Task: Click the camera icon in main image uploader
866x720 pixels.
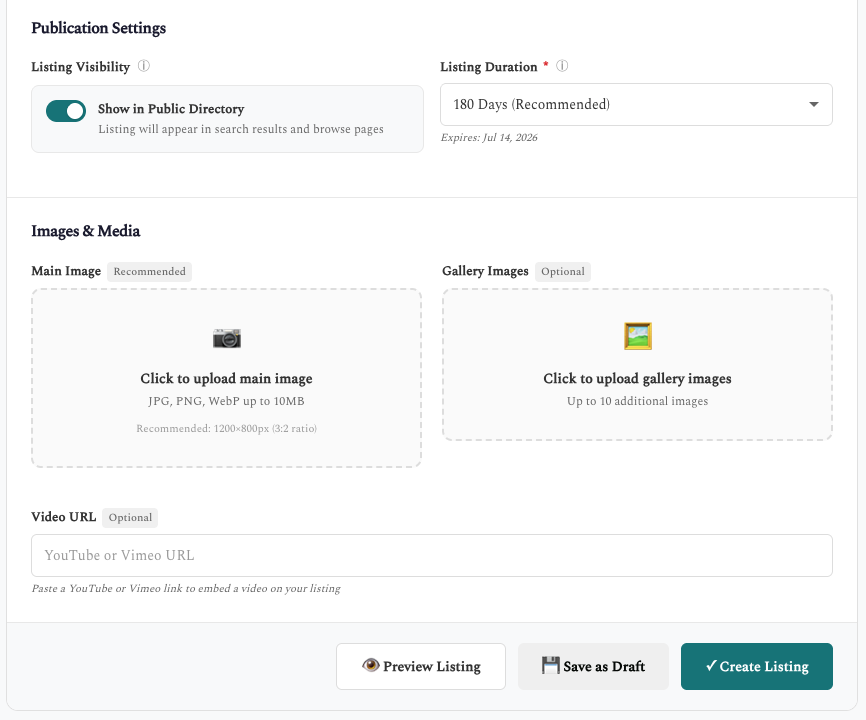Action: point(226,338)
